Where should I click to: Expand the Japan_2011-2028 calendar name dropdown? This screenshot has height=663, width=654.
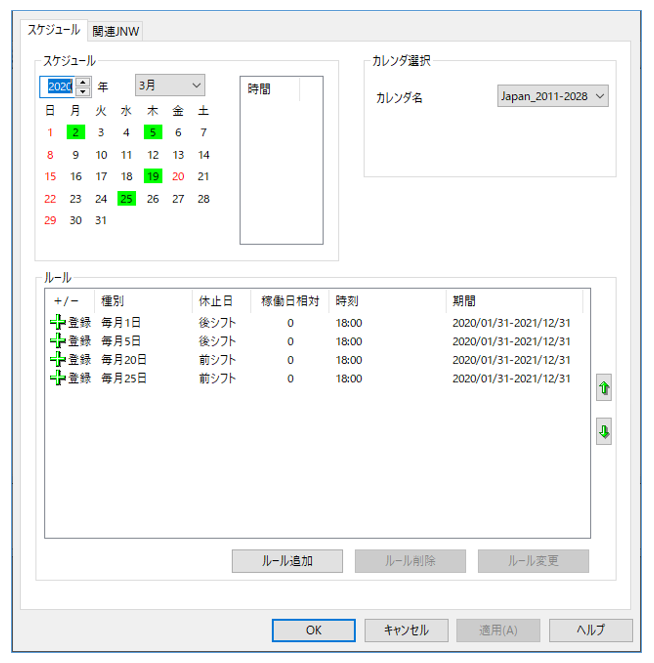553,96
